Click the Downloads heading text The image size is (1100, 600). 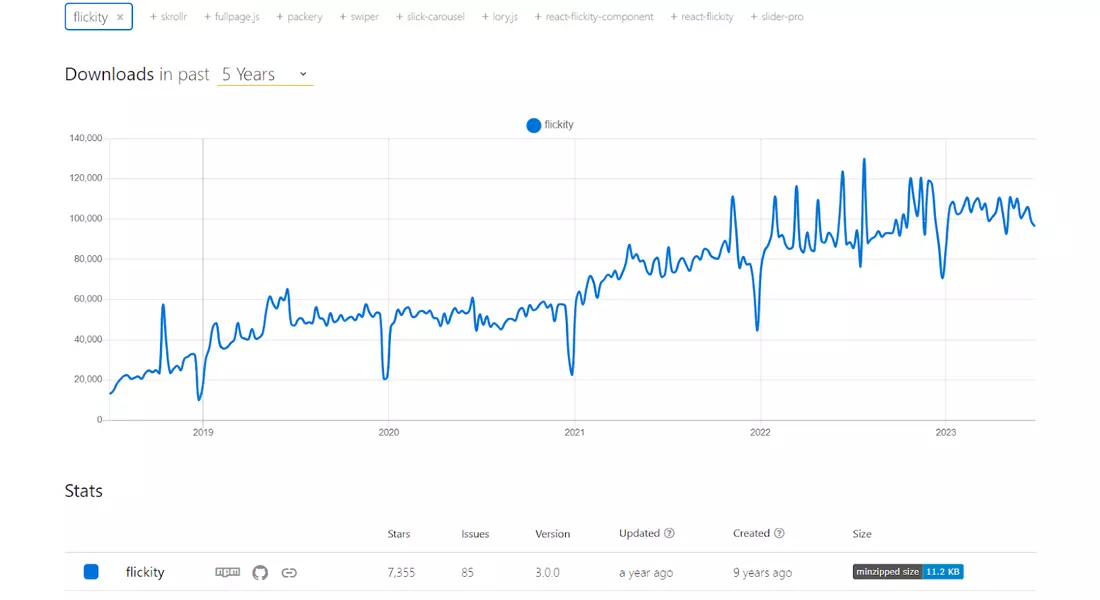pos(109,74)
